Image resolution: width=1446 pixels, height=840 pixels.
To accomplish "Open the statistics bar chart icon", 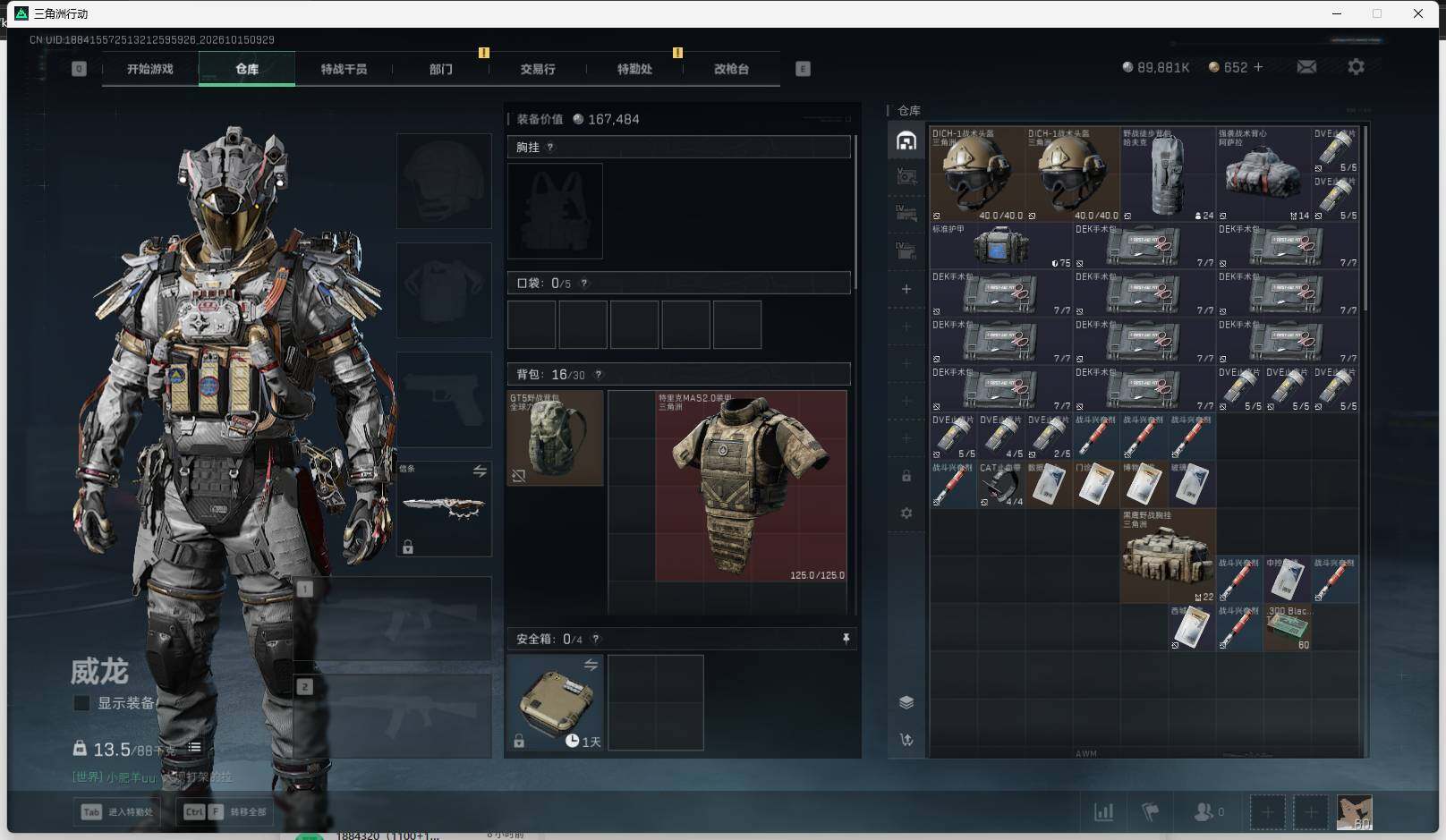I will click(x=1103, y=812).
